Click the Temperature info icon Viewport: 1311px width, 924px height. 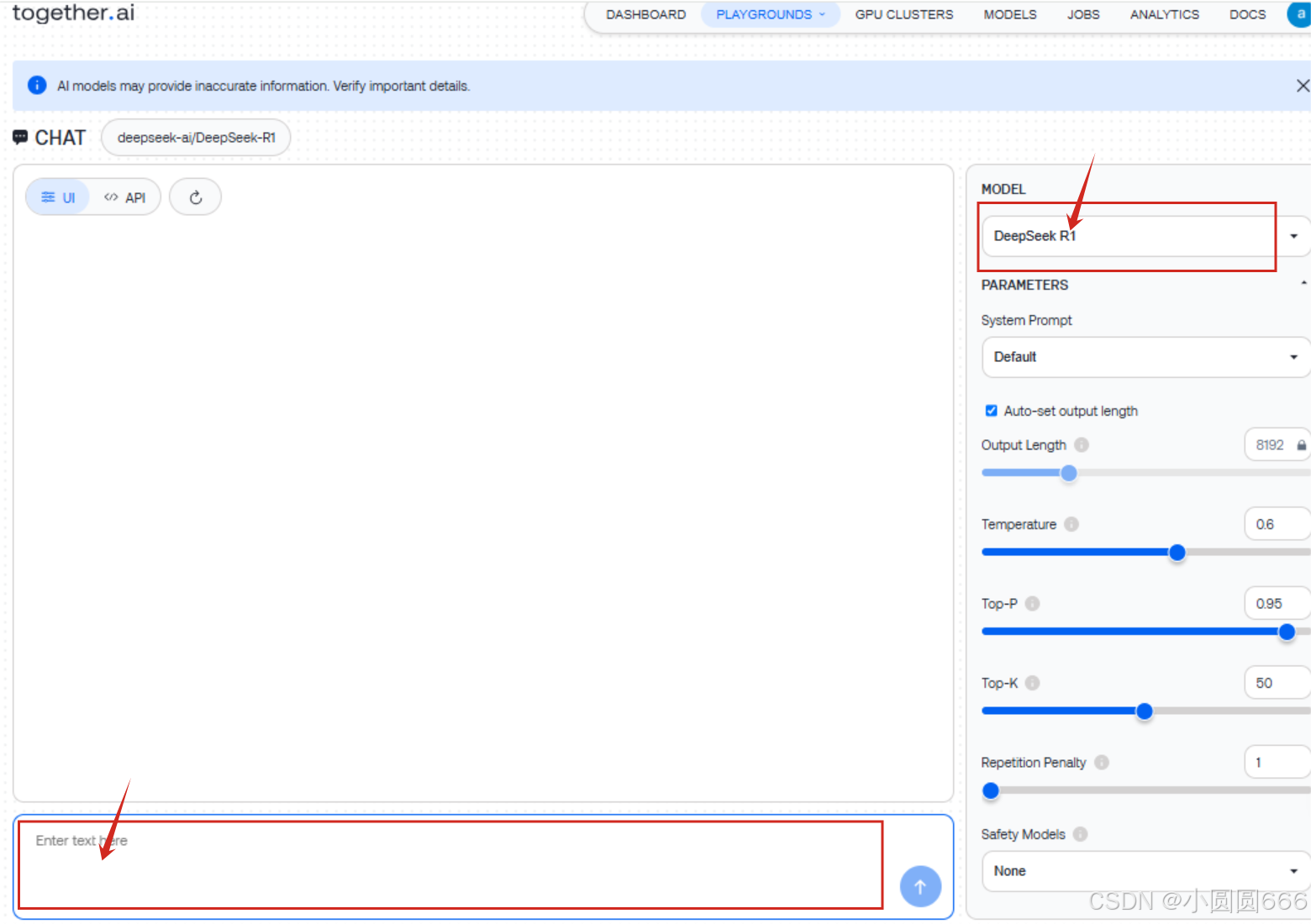pyautogui.click(x=1071, y=524)
